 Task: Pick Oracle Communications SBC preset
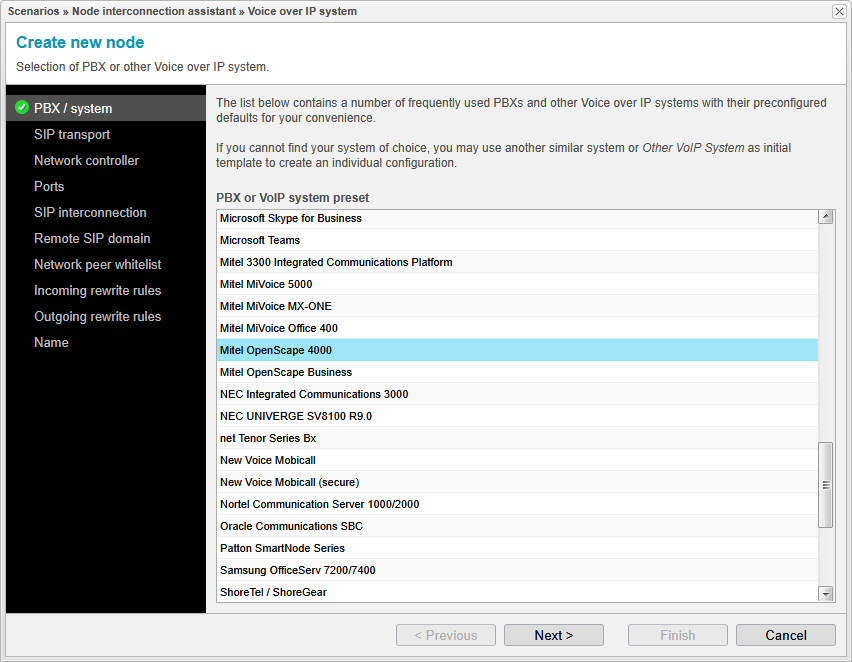290,526
